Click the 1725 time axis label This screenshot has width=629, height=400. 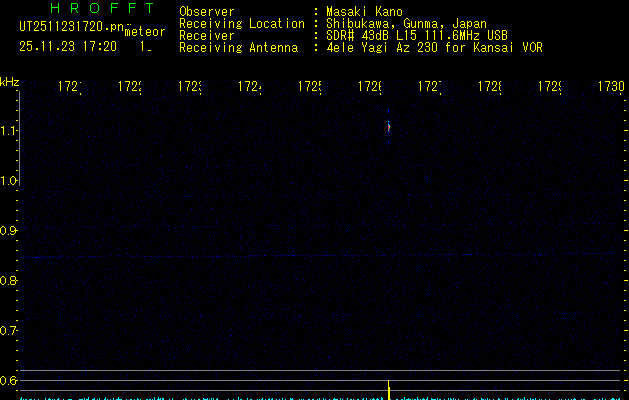click(309, 86)
